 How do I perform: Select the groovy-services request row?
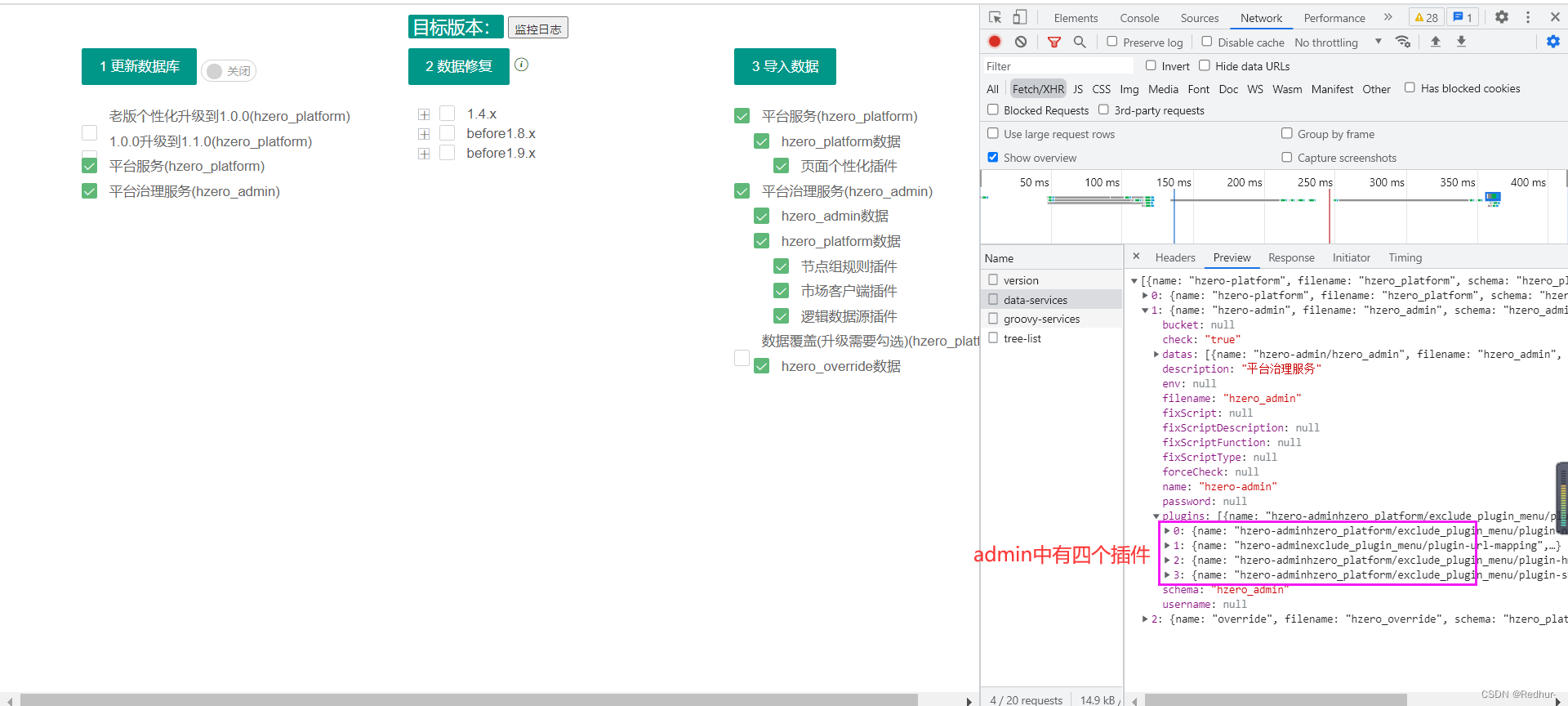coord(1052,319)
